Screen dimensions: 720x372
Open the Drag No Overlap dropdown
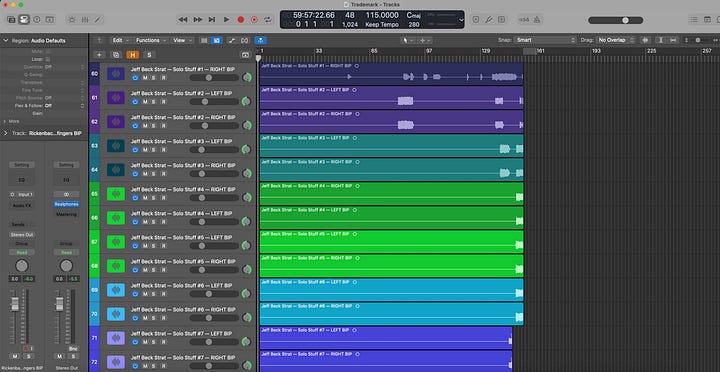point(616,40)
